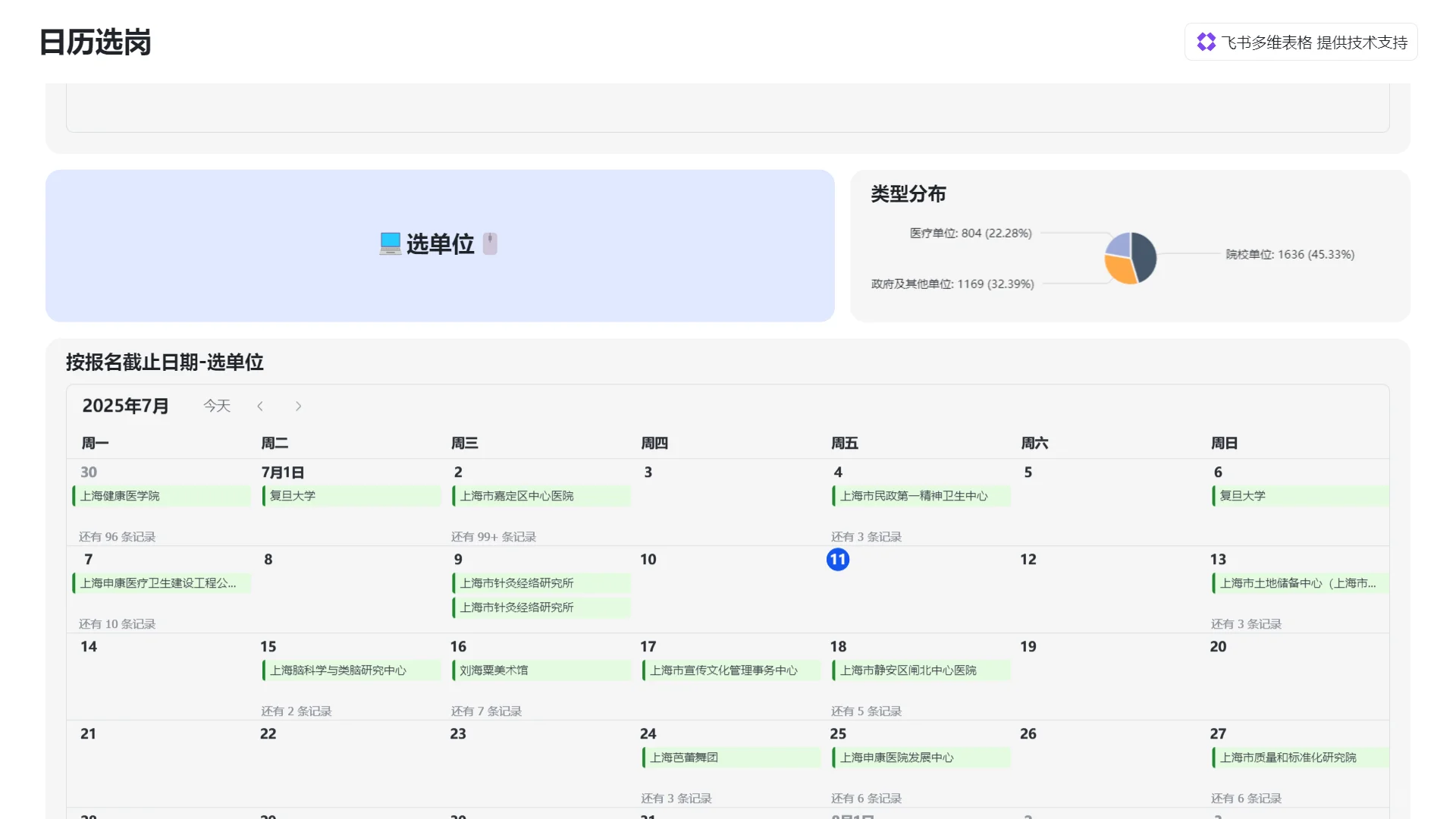Select calendar date 20

(x=1219, y=647)
